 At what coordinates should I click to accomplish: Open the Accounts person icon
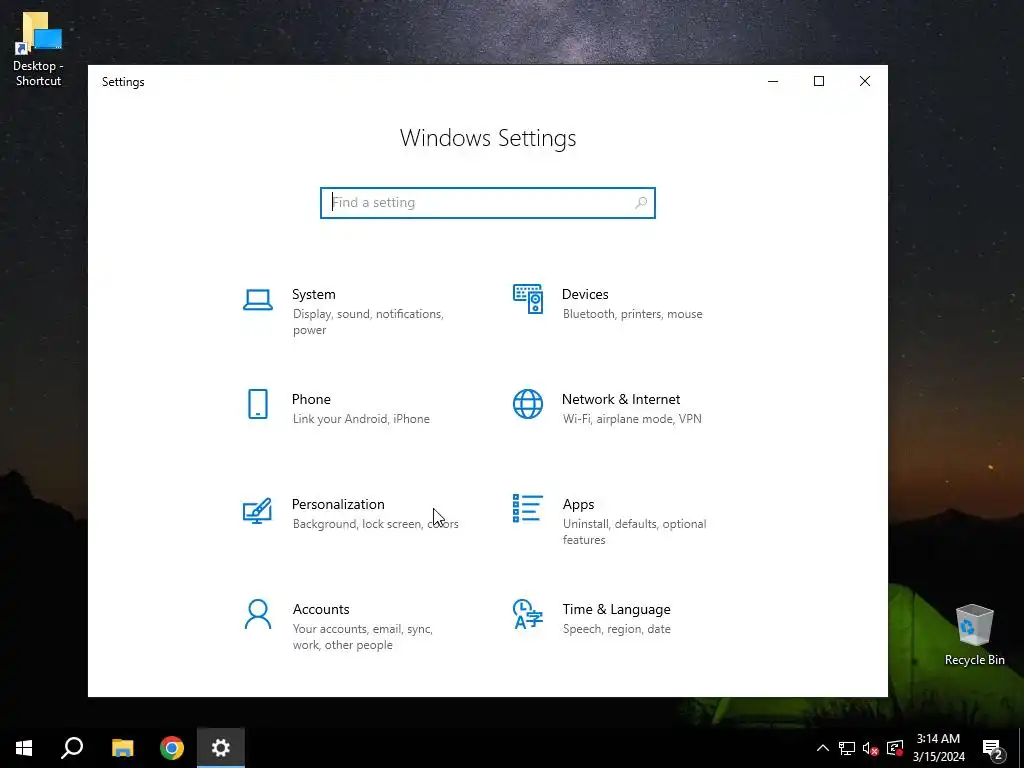click(258, 615)
